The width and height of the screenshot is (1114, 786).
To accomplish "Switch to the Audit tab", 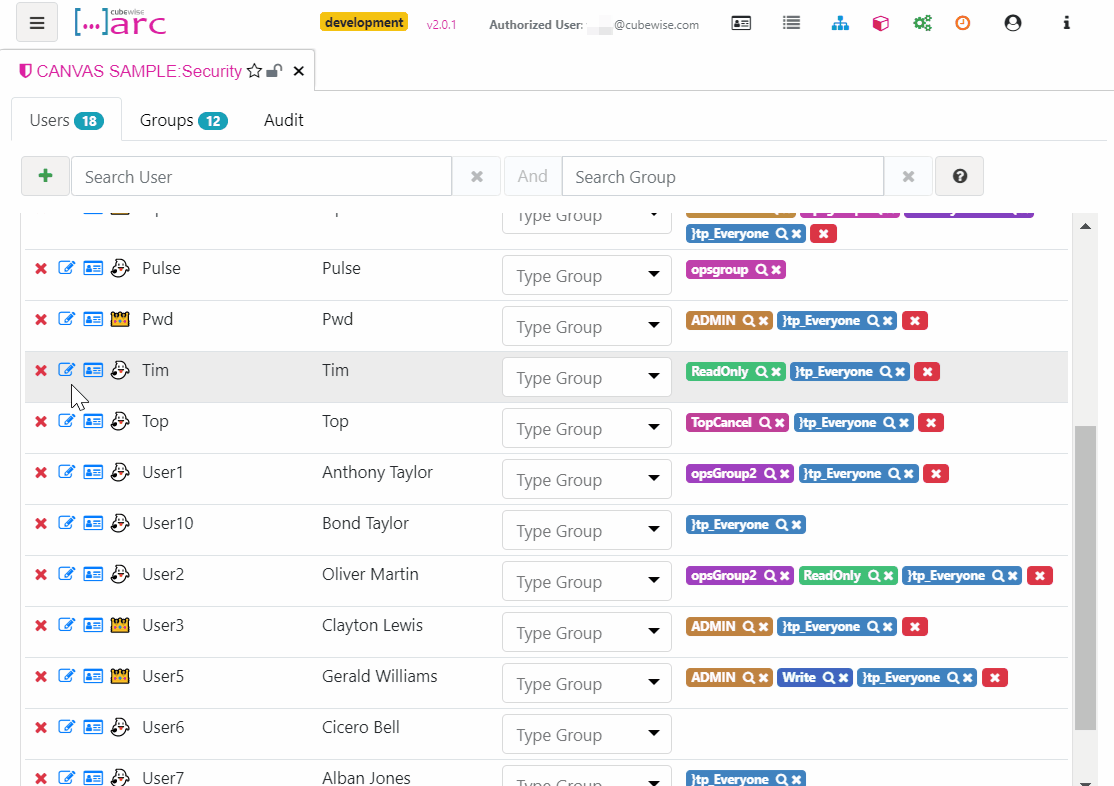I will click(283, 120).
